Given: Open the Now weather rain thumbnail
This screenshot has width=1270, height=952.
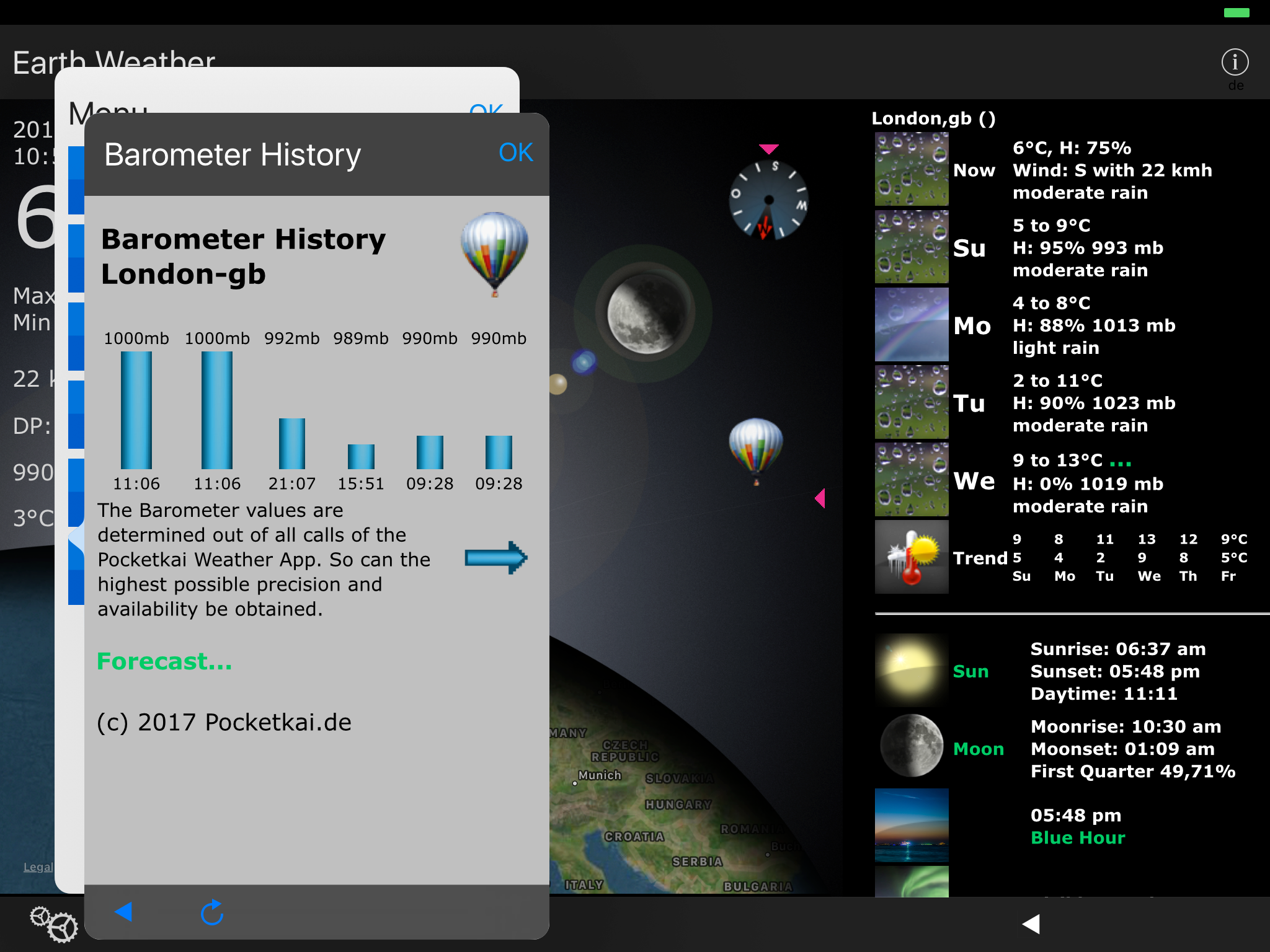Looking at the screenshot, I should pos(912,169).
